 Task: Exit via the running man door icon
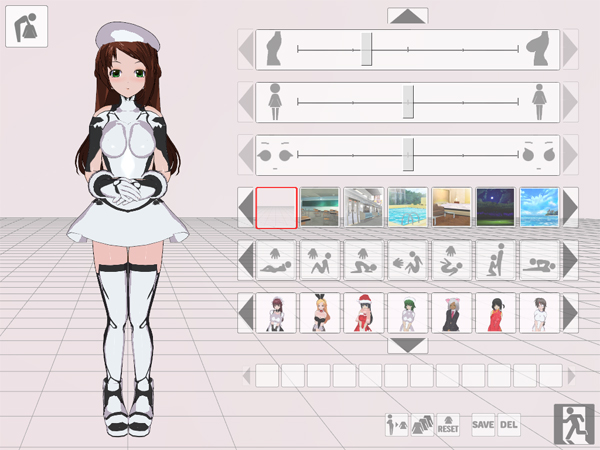(574, 424)
